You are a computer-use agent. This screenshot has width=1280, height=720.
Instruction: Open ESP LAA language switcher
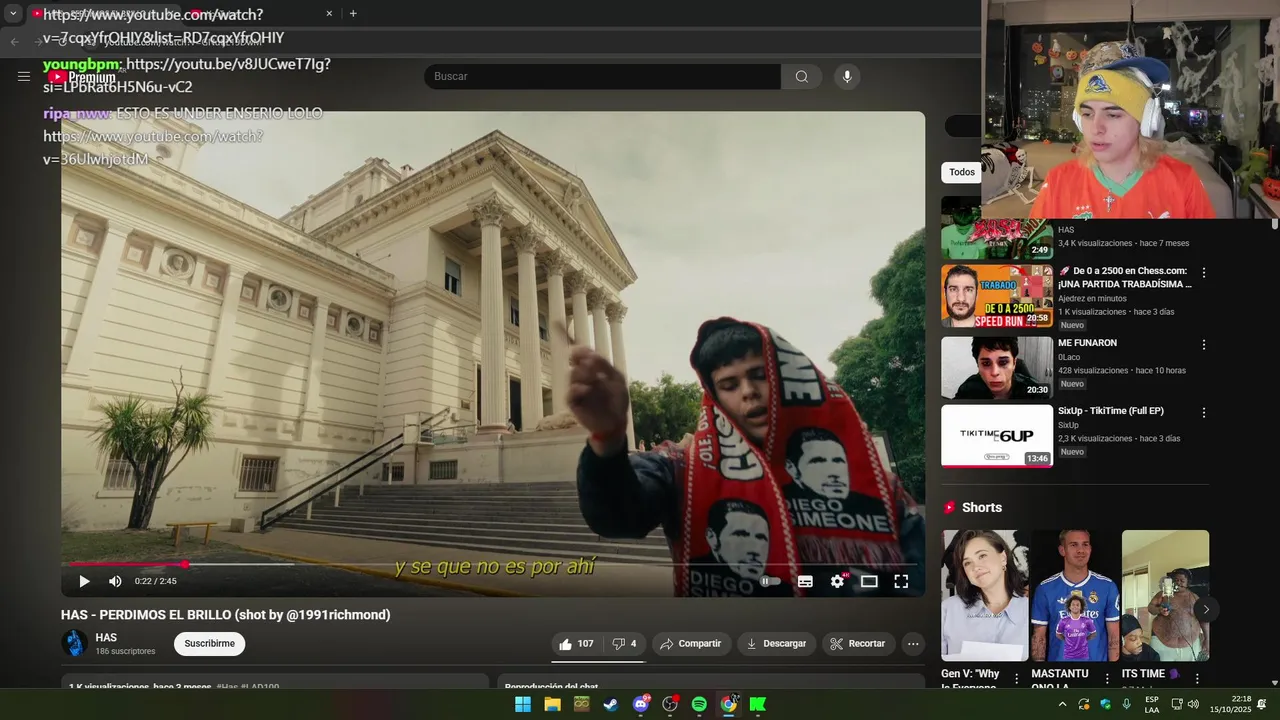coord(1152,704)
